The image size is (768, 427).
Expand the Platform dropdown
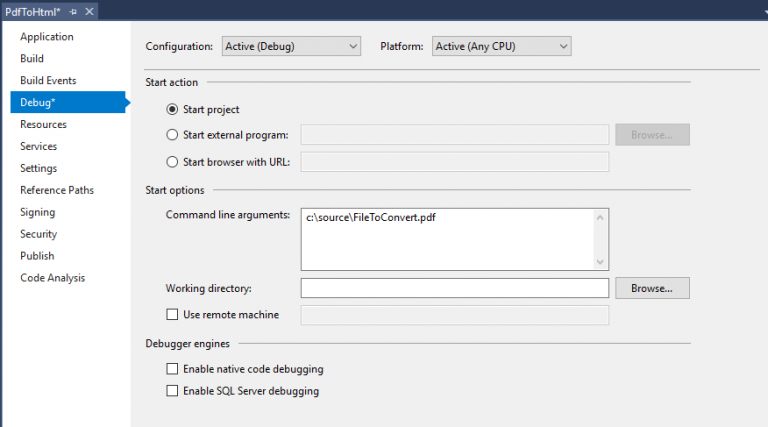click(x=501, y=46)
